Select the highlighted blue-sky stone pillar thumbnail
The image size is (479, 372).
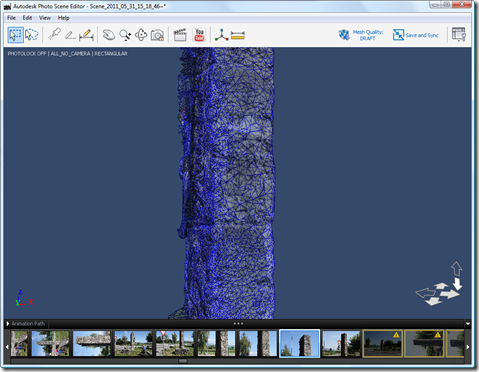click(299, 344)
